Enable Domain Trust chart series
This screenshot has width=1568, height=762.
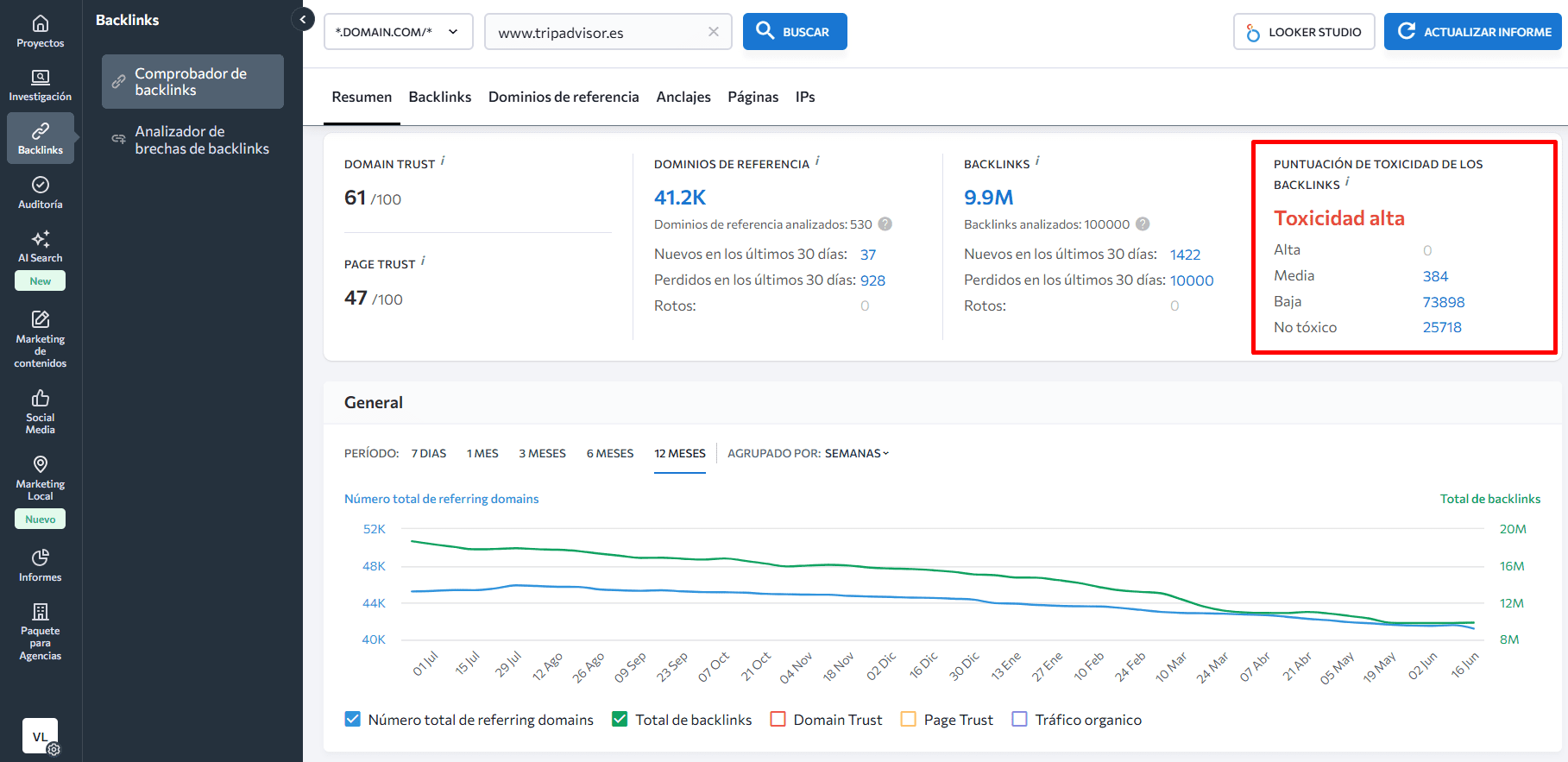click(x=778, y=719)
